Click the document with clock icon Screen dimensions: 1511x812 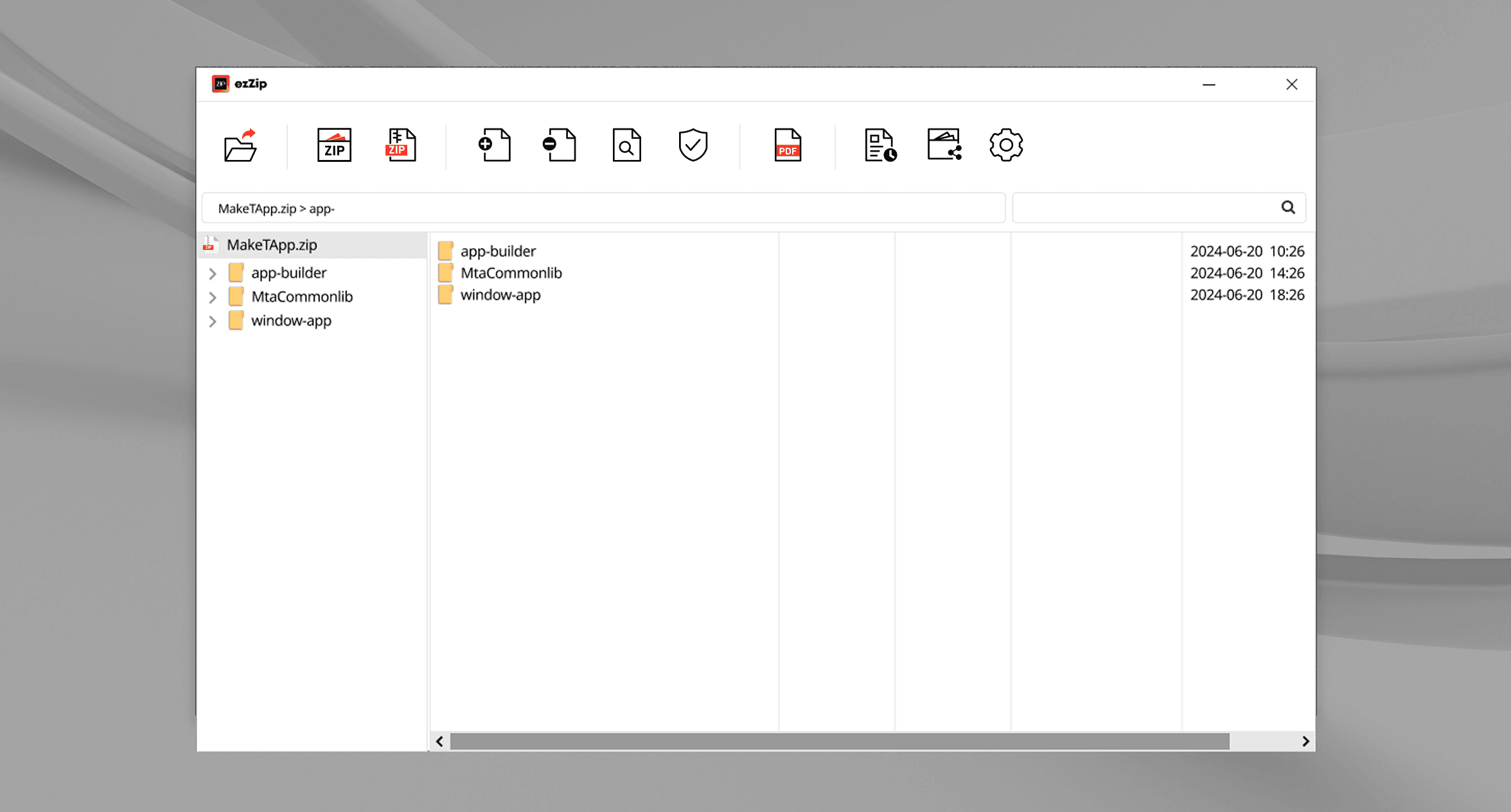(x=881, y=145)
